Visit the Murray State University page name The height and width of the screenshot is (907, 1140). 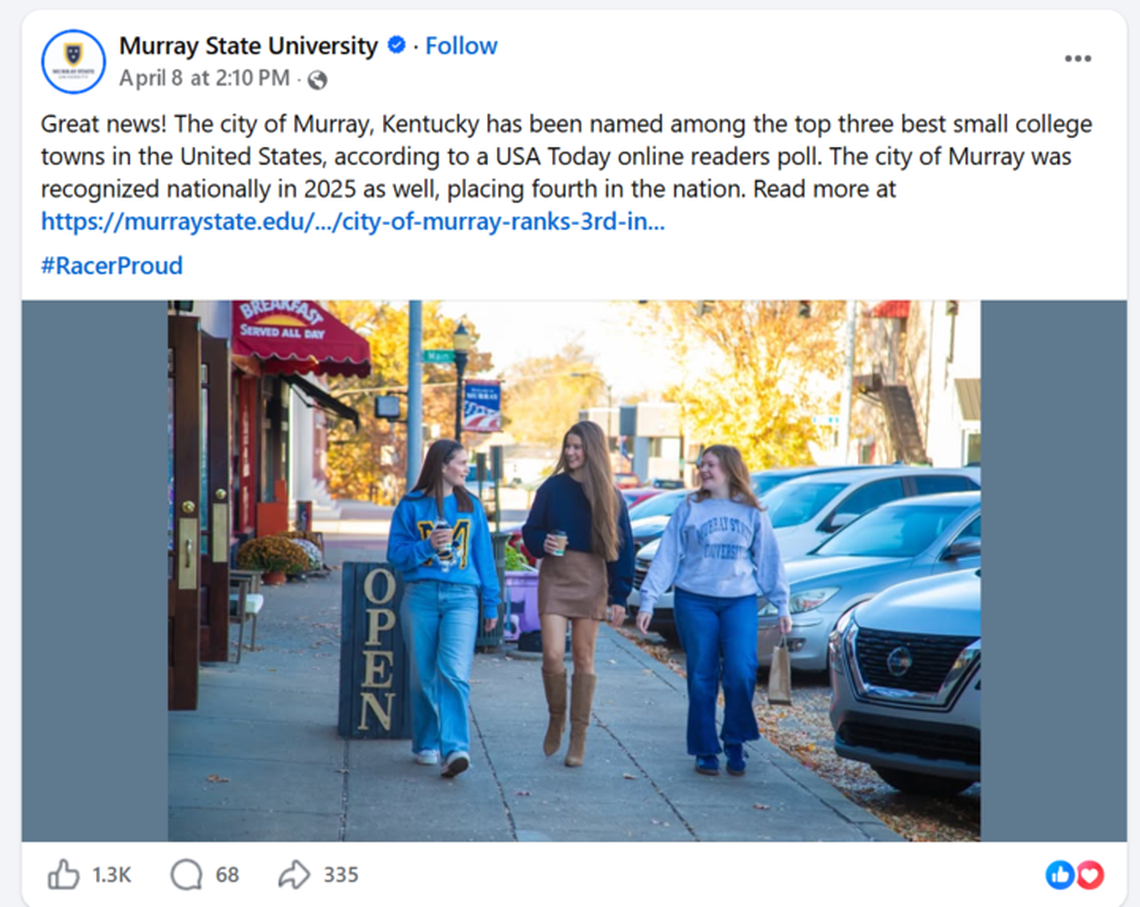(x=251, y=45)
